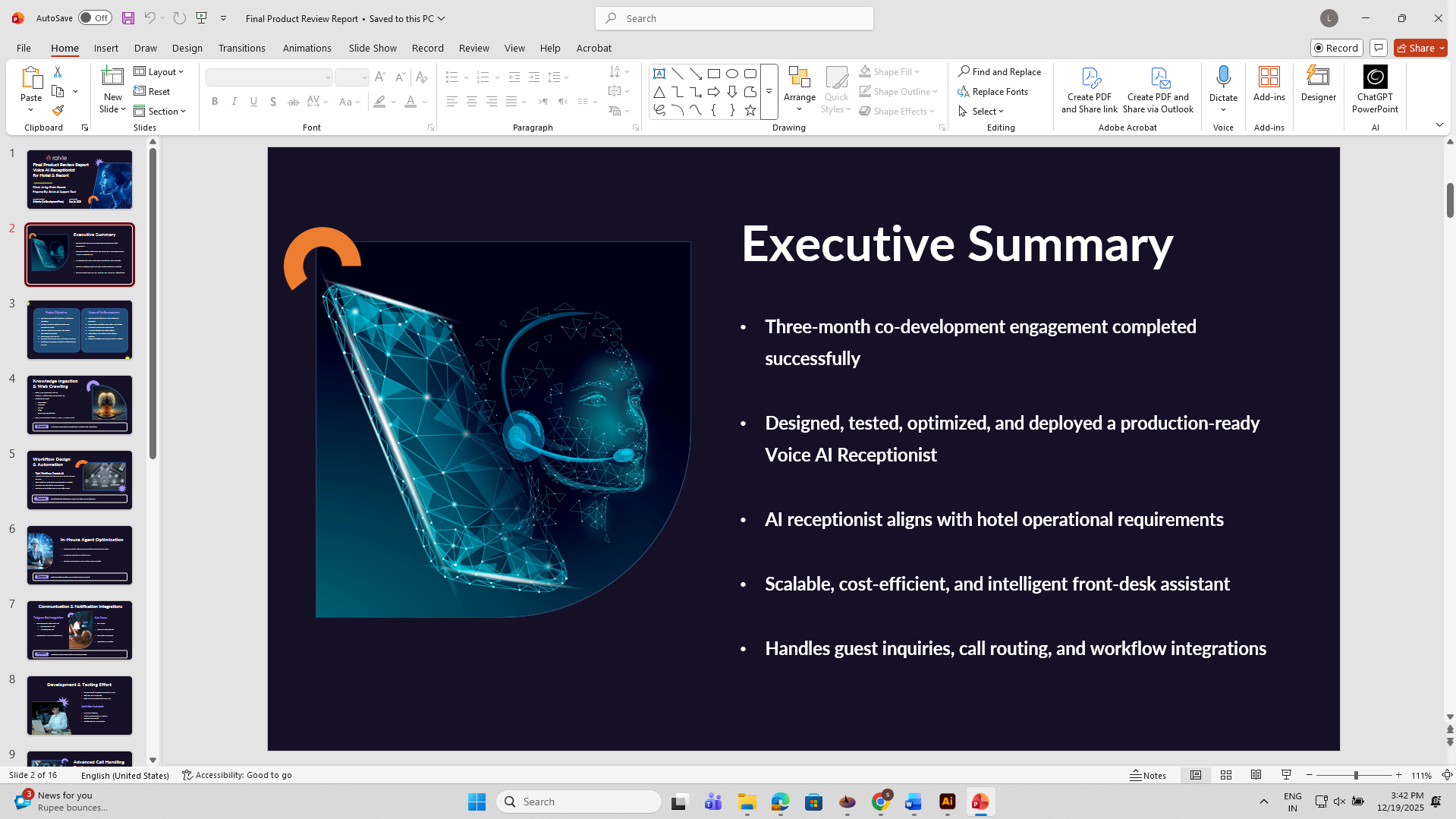Start presentation from beginning icon
This screenshot has height=819, width=1456.
click(201, 18)
